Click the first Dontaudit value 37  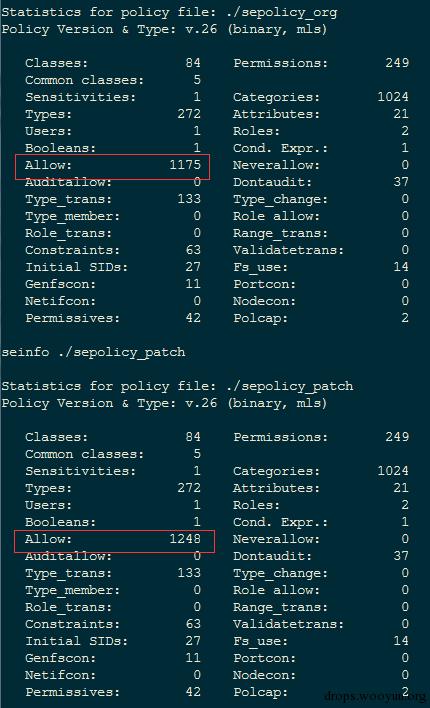tap(401, 182)
